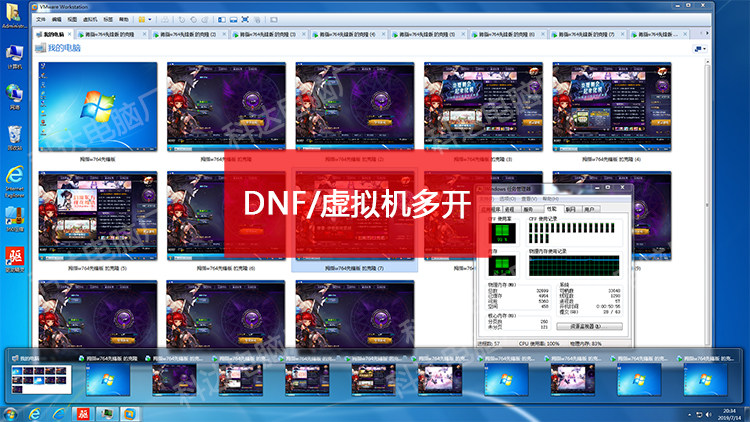Screen dimensions: 750x422
Task: Switch to 进程 tab in Task Manager
Action: click(510, 210)
